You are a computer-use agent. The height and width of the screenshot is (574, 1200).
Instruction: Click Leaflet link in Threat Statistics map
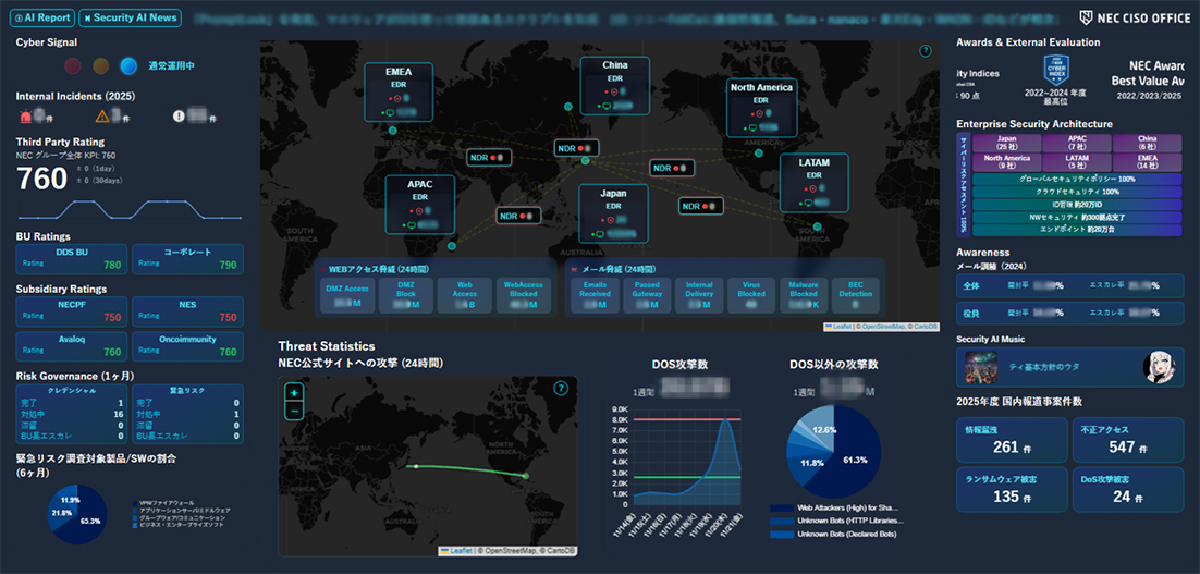click(460, 550)
